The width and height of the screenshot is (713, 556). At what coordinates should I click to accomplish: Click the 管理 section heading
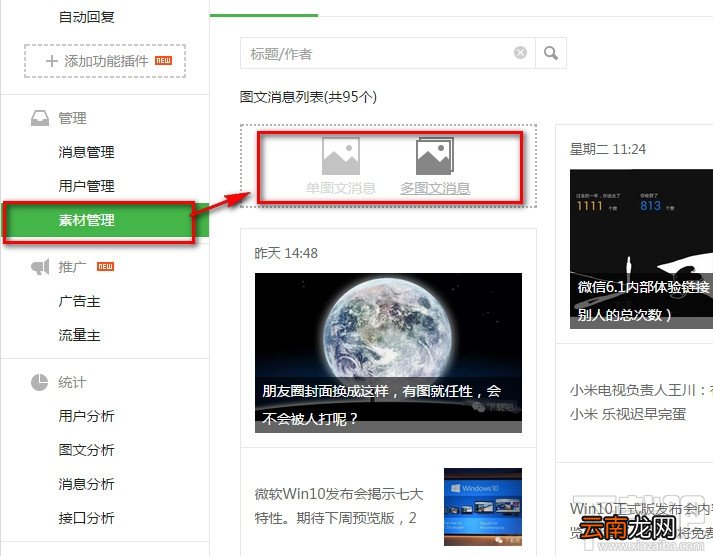click(x=72, y=118)
